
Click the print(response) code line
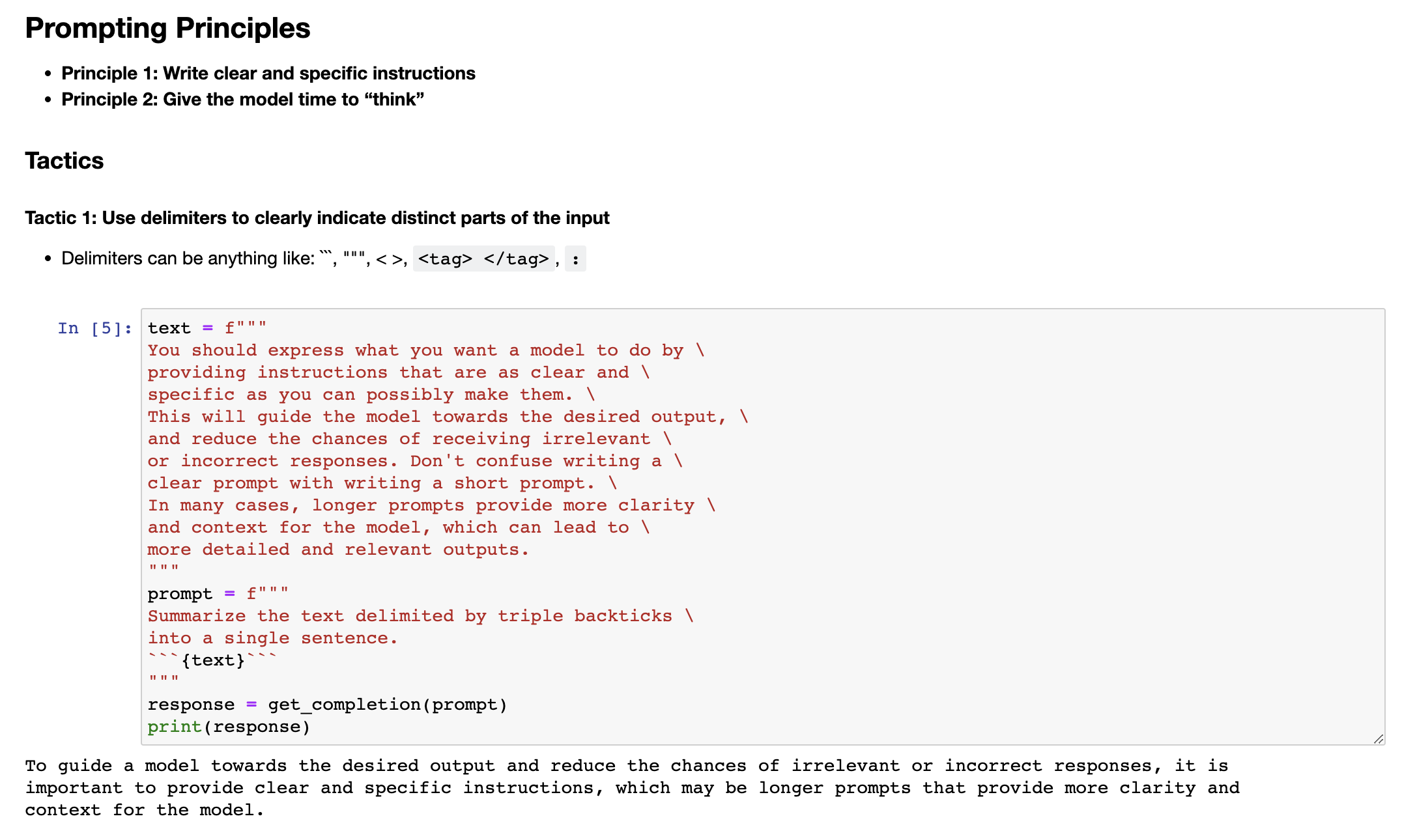coord(229,727)
